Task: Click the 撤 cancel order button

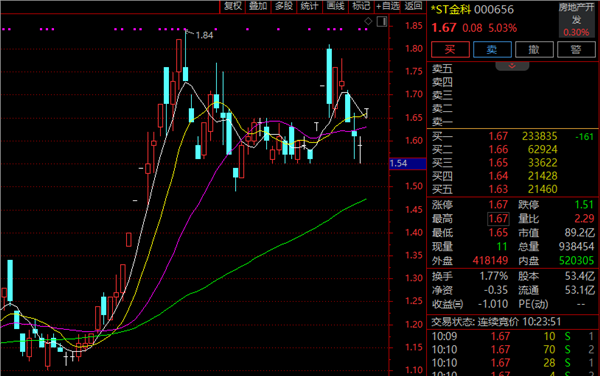Action: [534, 50]
